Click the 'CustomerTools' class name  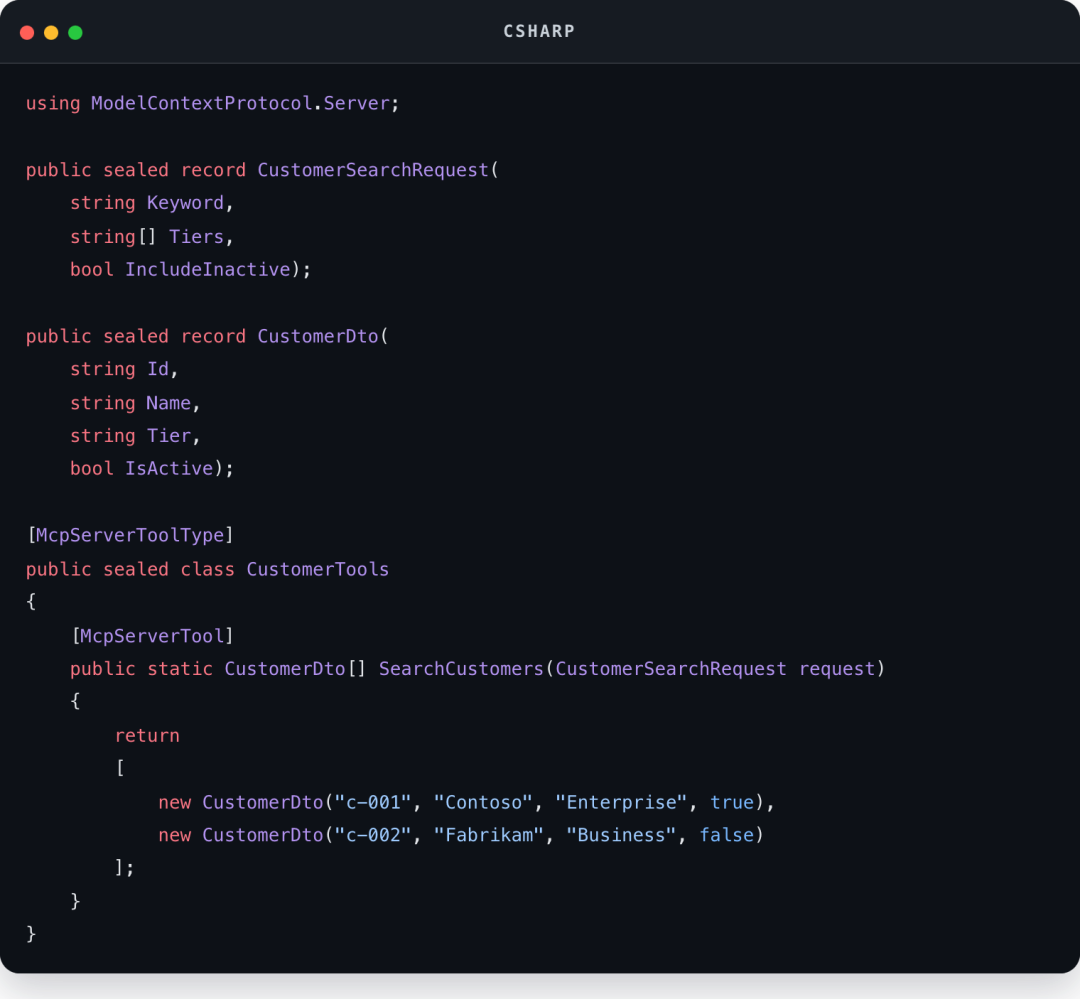pyautogui.click(x=318, y=569)
